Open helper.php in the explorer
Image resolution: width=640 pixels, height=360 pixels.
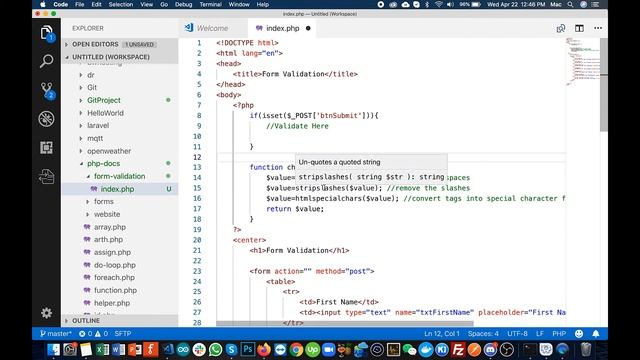pos(112,303)
